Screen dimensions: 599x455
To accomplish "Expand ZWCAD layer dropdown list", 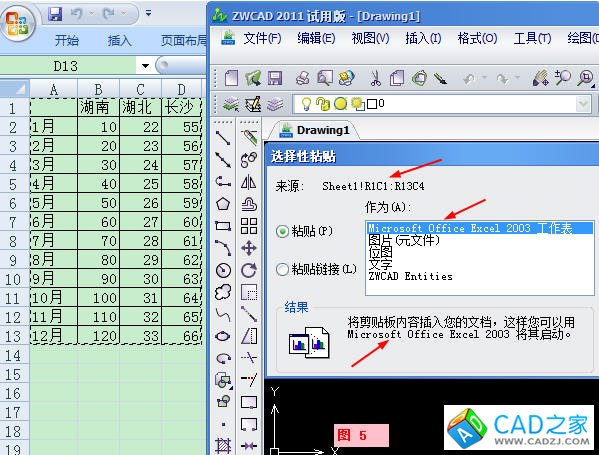I will pos(583,104).
